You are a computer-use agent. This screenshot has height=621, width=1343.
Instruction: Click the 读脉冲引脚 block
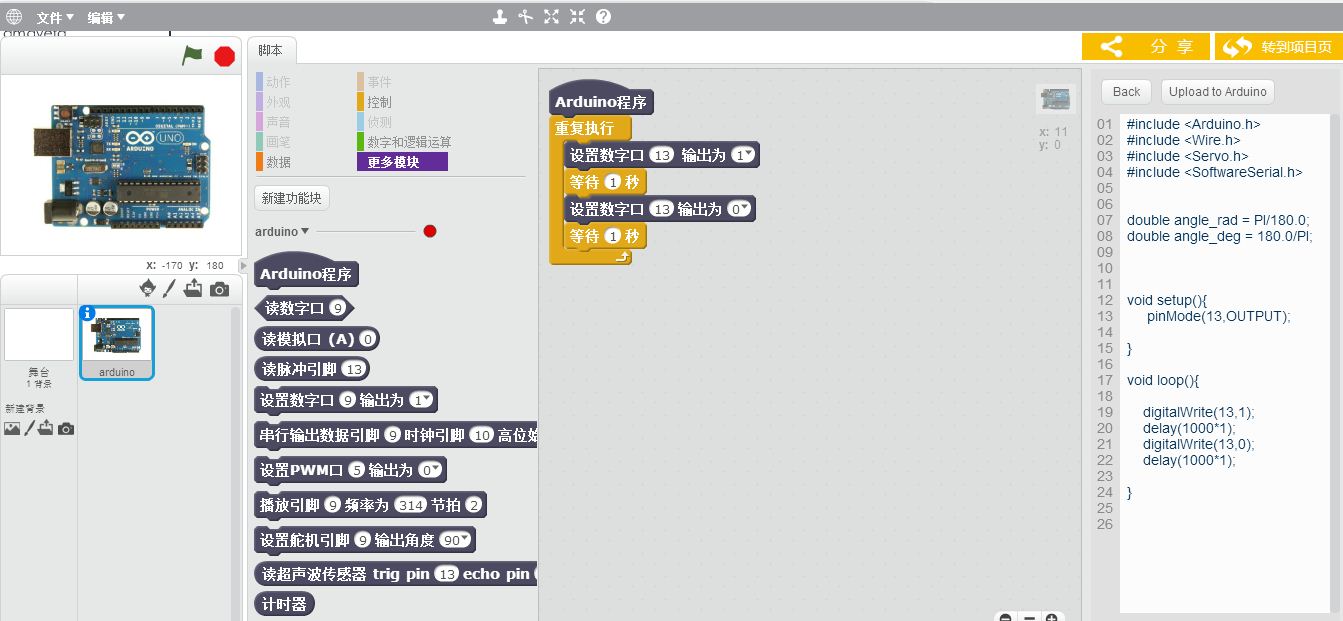coord(312,369)
